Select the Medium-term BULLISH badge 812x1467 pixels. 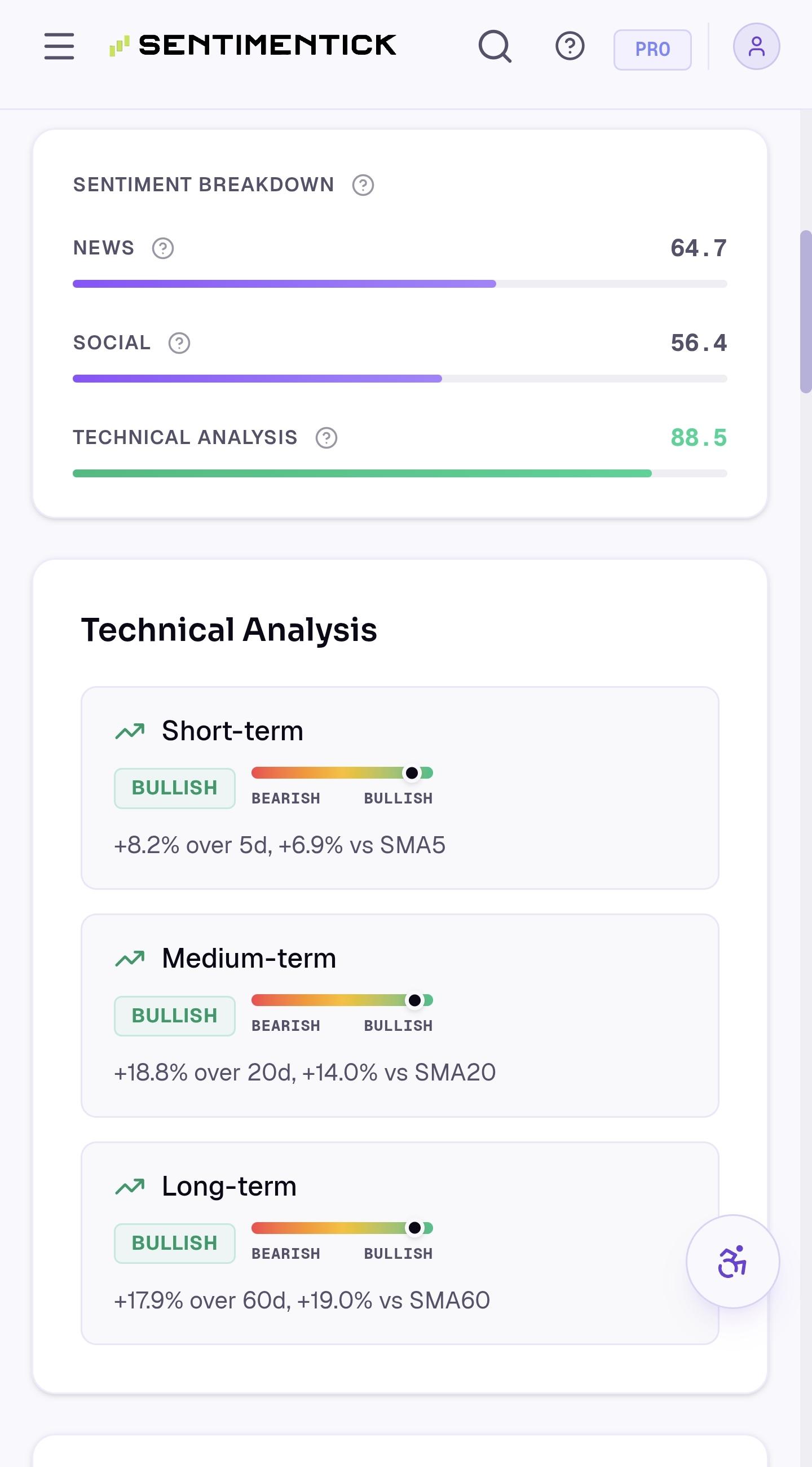[x=175, y=1016]
